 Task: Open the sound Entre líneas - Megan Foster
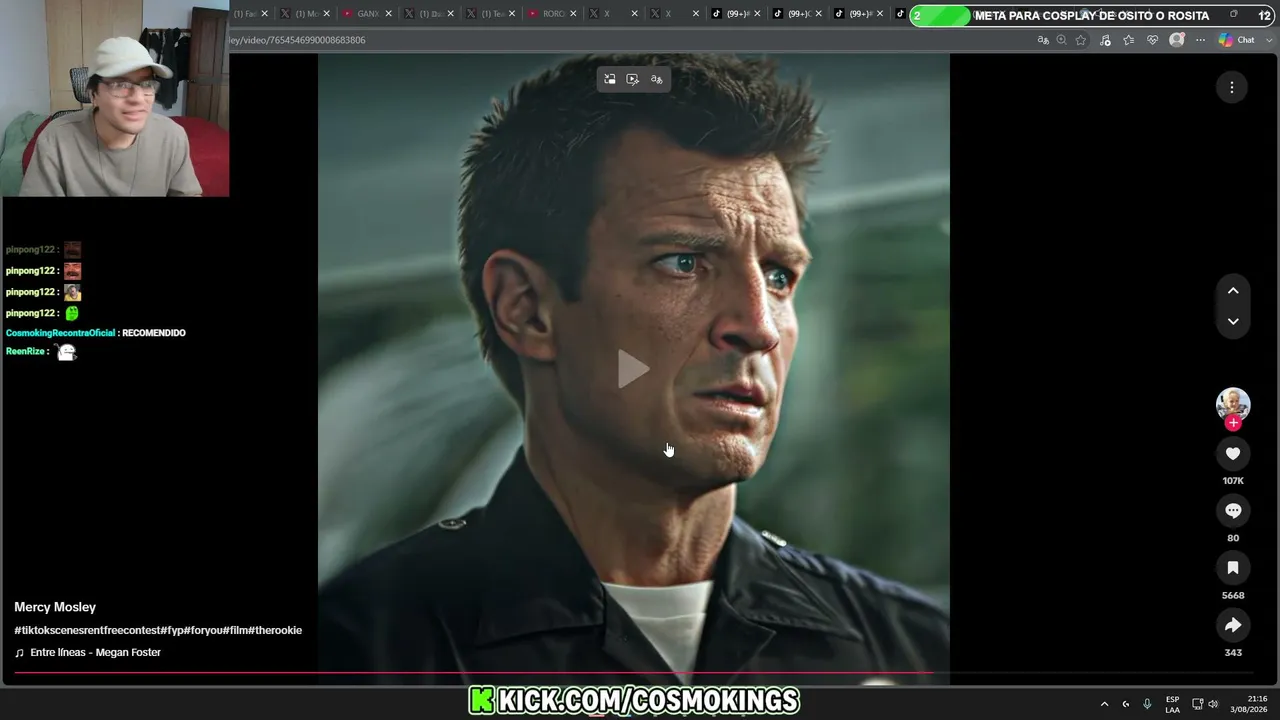(96, 652)
